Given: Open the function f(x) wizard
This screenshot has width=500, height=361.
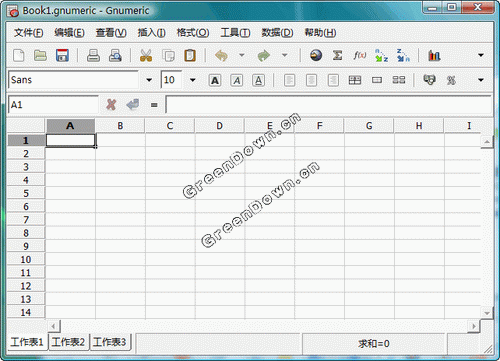Looking at the screenshot, I should (360, 55).
